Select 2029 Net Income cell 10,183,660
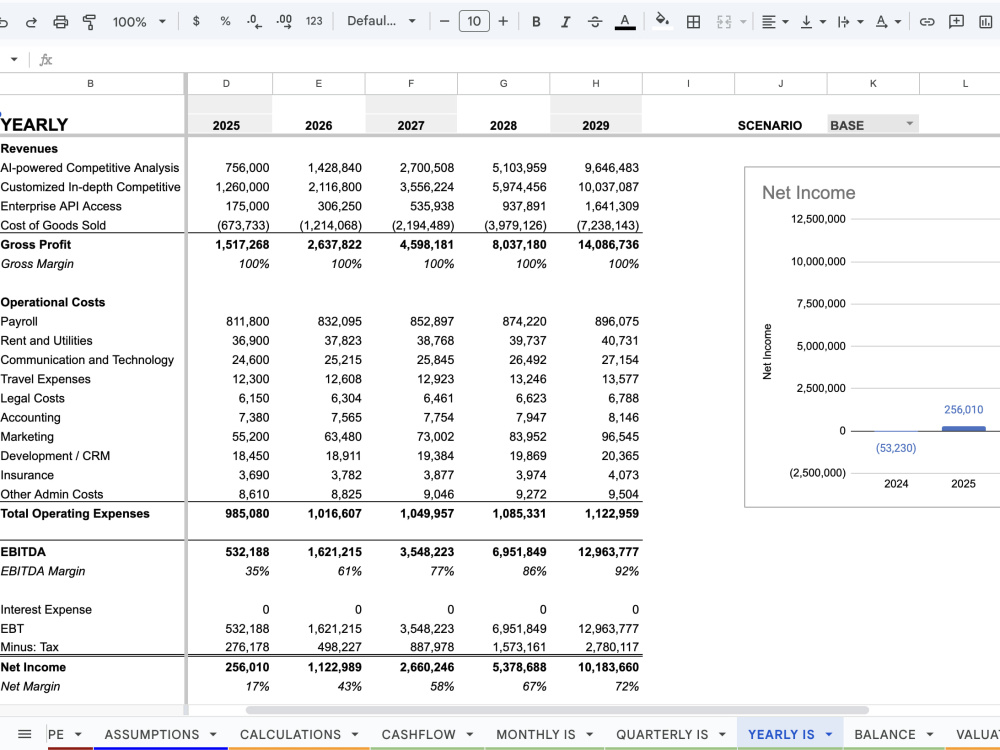 pyautogui.click(x=596, y=667)
